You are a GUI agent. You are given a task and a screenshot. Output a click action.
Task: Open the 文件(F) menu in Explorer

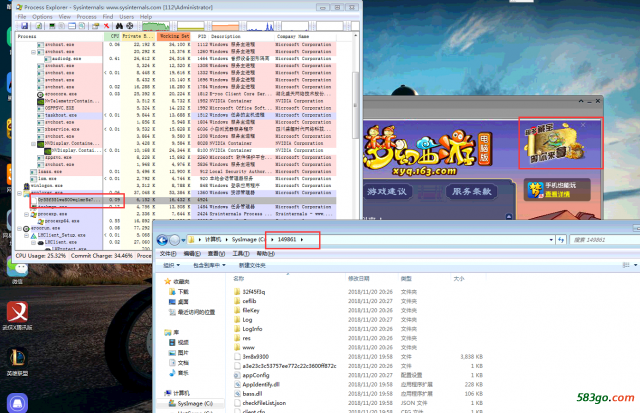tap(168, 254)
